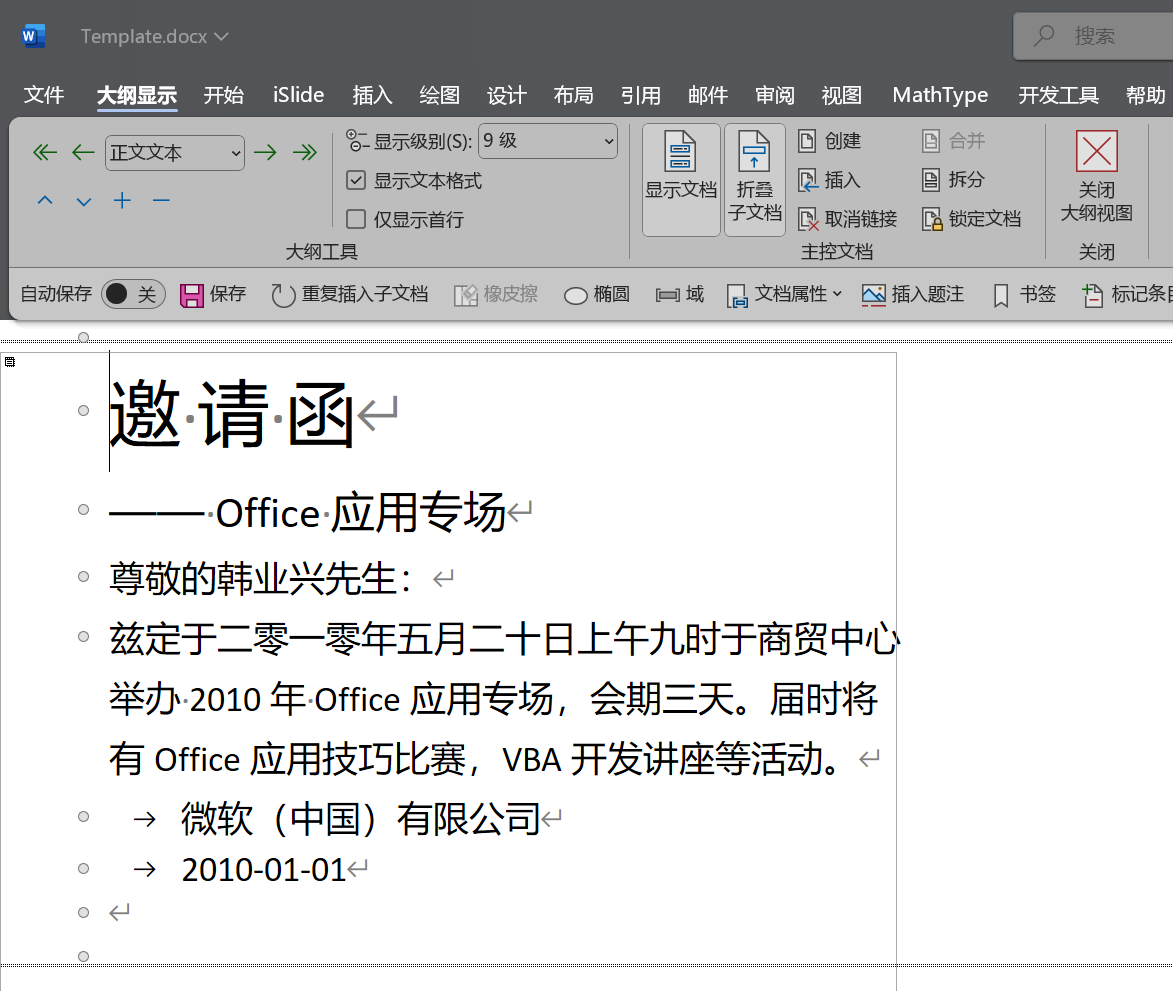Switch to Insert (插入) tab
Viewport: 1173px width, 991px height.
pos(373,95)
